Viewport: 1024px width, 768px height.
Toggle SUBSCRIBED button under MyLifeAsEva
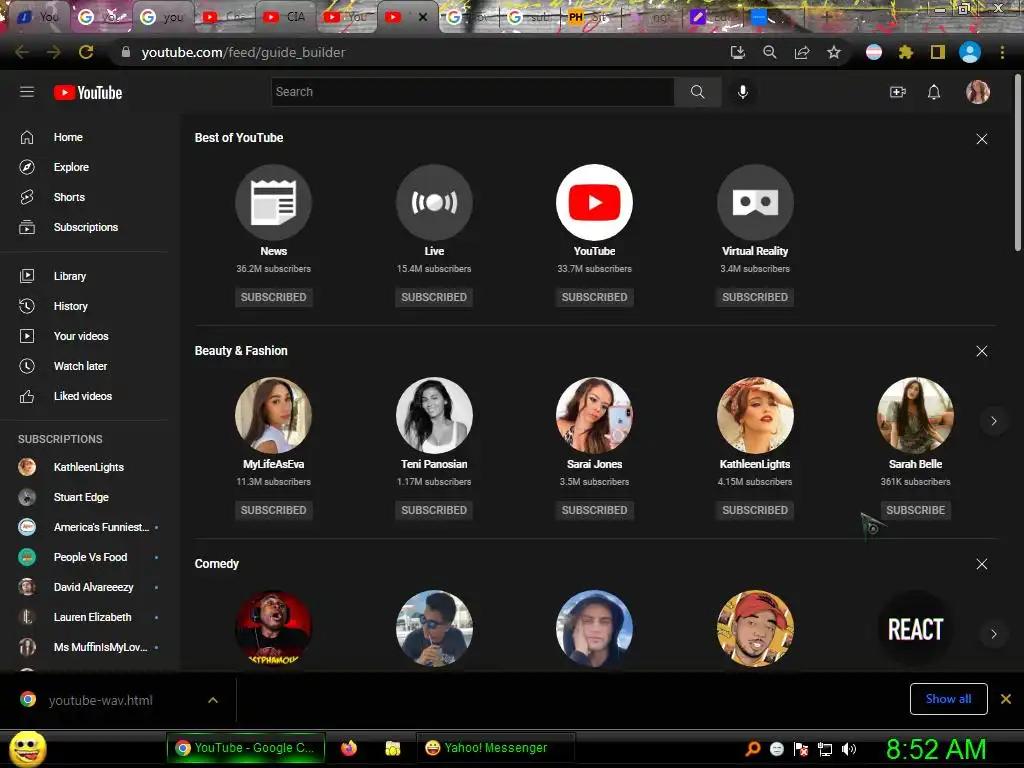point(274,510)
